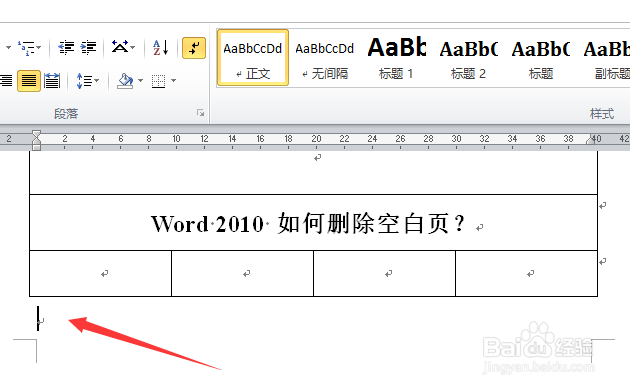Click inside the third bottom-row table cell
Screen dimensions: 630x389
[385, 274]
